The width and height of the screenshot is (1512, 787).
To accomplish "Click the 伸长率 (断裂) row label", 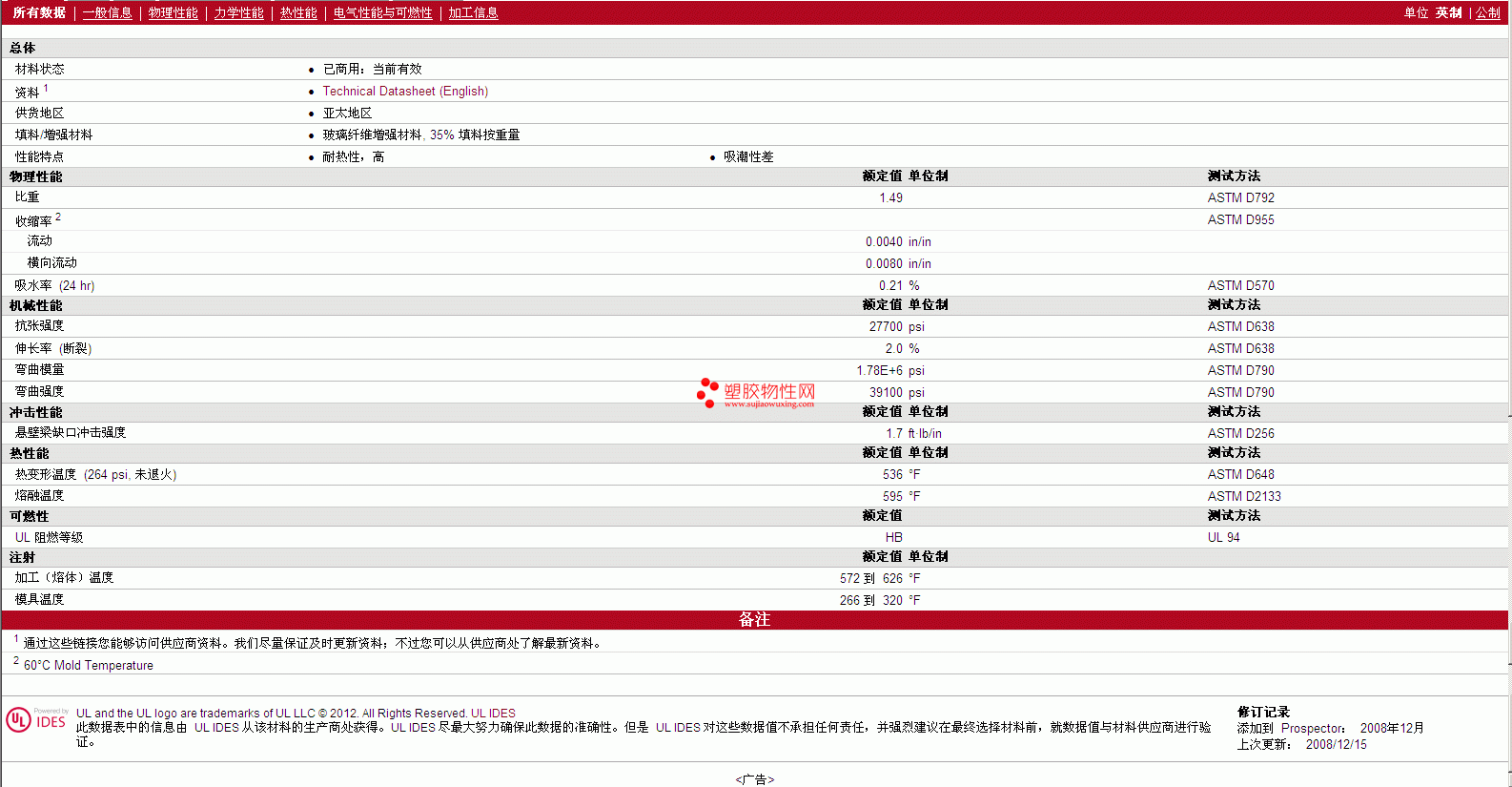I will [53, 349].
